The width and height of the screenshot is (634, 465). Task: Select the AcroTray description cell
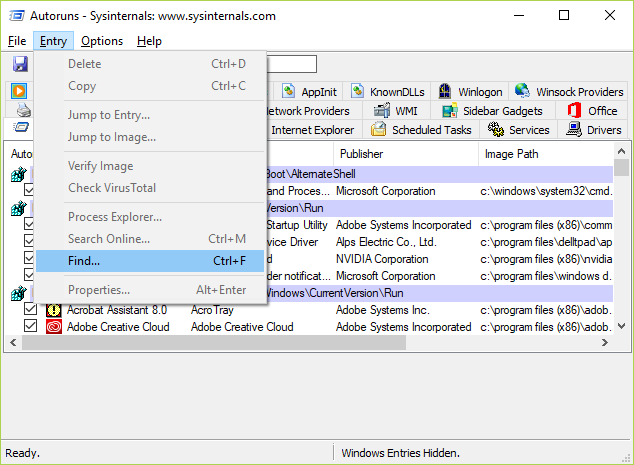(212, 310)
